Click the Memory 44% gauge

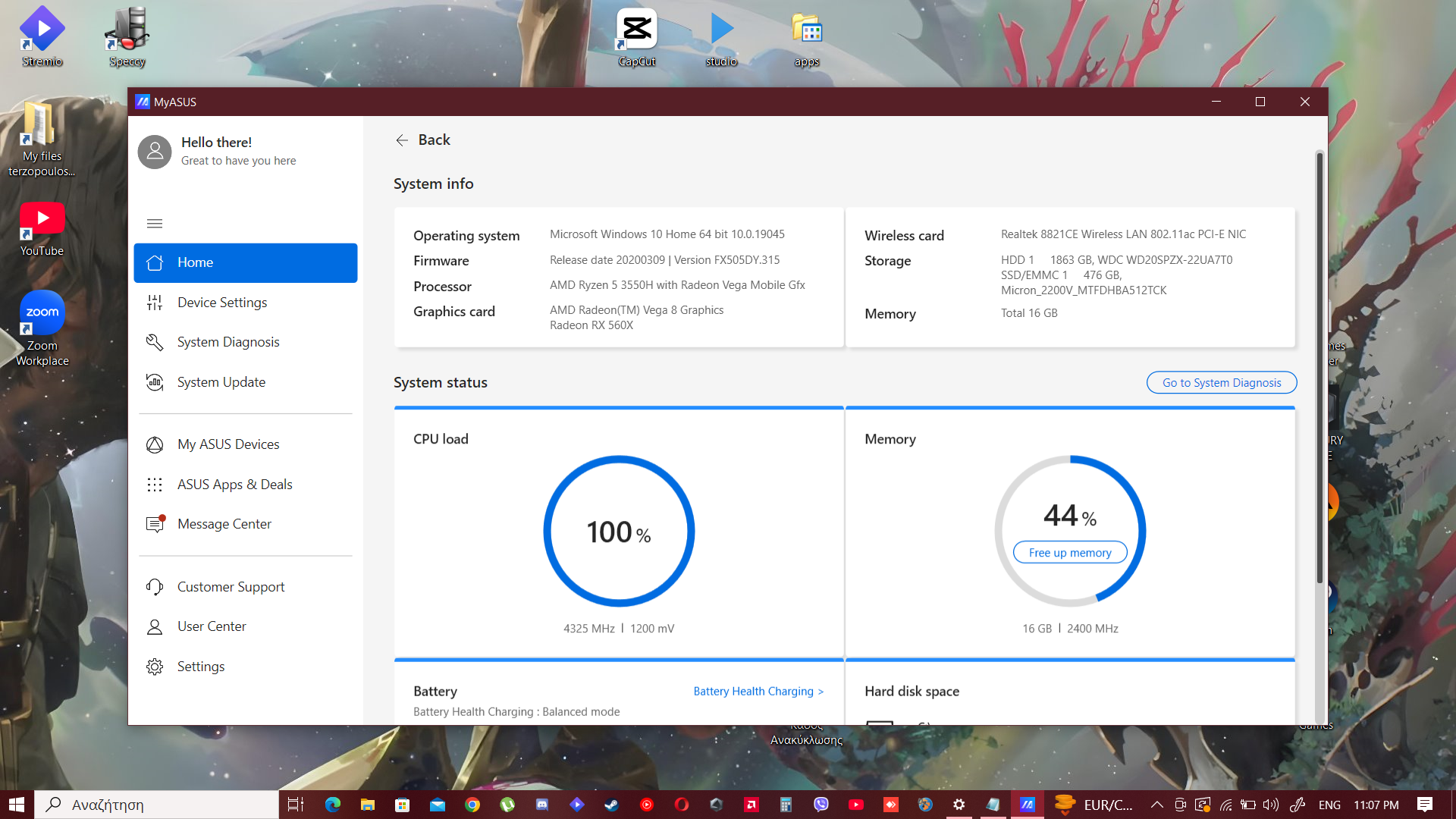point(1070,531)
